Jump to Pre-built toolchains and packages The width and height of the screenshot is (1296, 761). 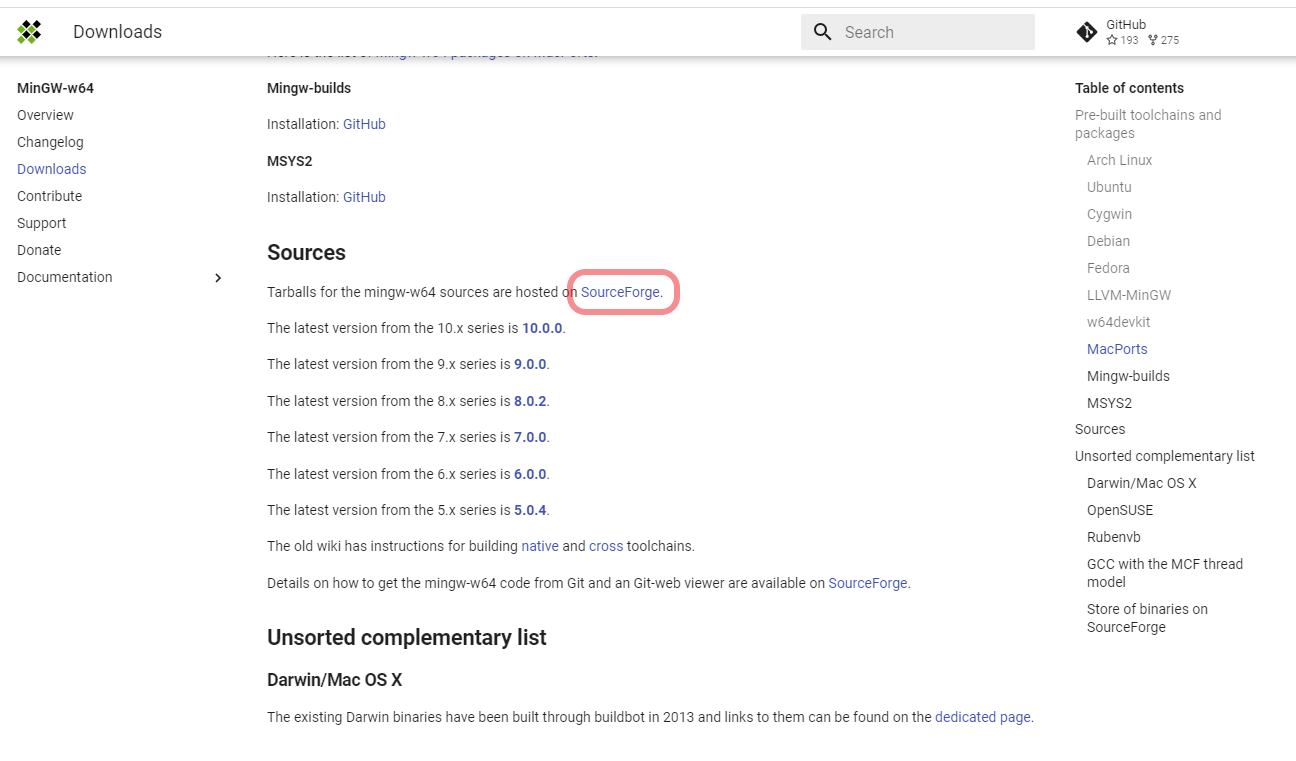coord(1148,124)
